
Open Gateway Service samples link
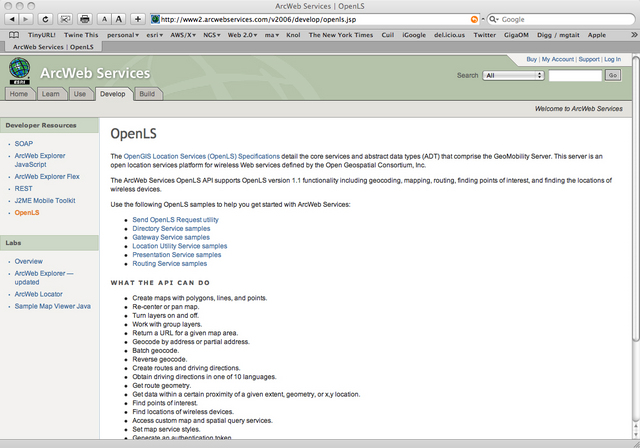point(171,237)
